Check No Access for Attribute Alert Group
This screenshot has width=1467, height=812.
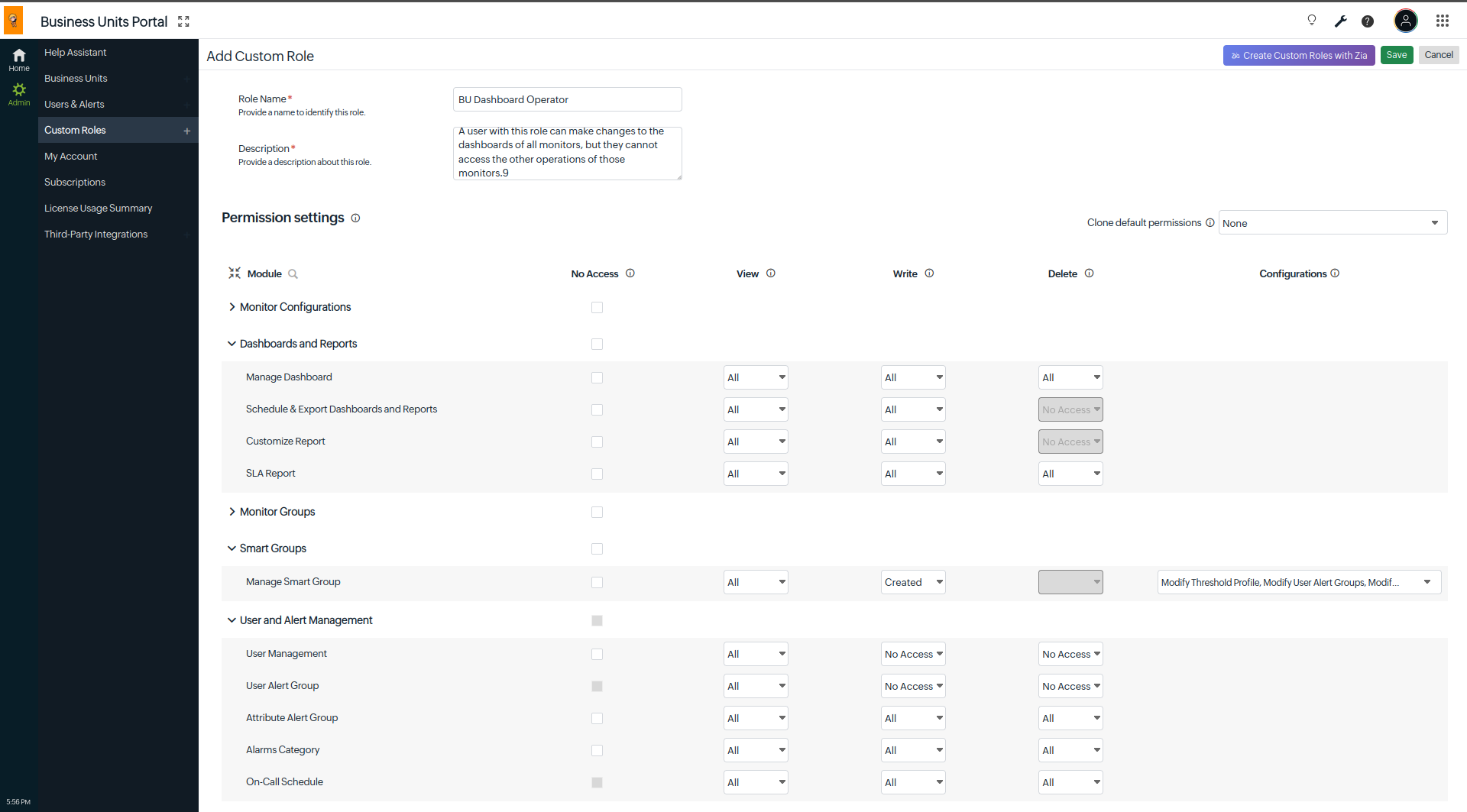tap(597, 718)
